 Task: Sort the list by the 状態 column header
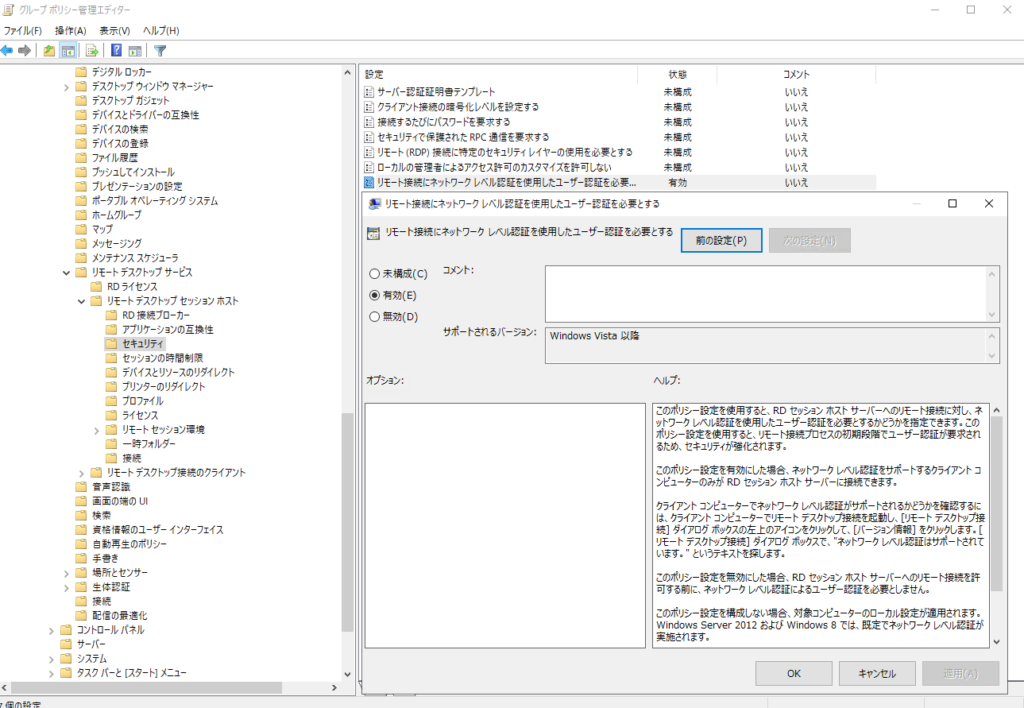coord(677,74)
